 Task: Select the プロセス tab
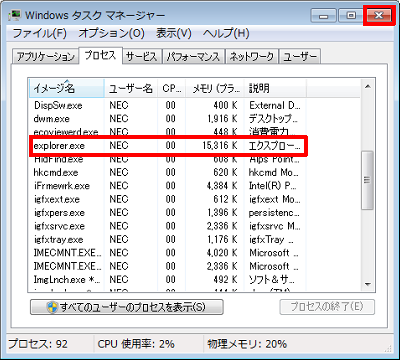[100, 55]
